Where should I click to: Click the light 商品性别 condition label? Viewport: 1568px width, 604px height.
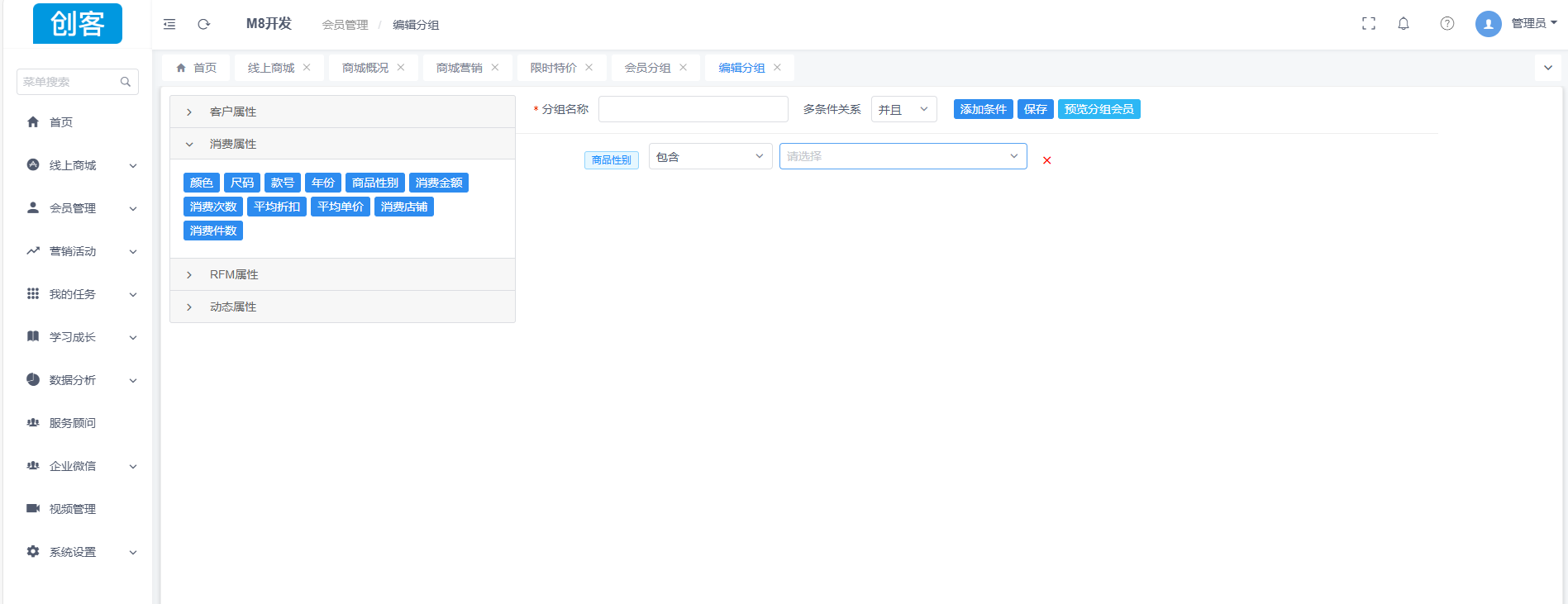click(x=612, y=160)
